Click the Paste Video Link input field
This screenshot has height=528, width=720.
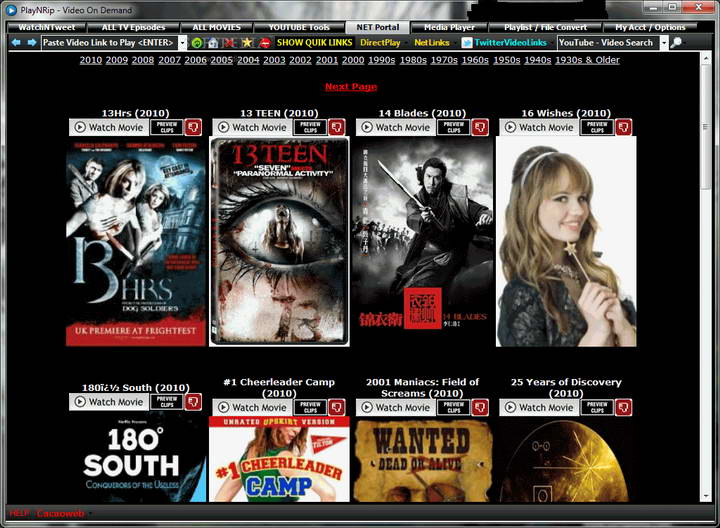point(110,43)
